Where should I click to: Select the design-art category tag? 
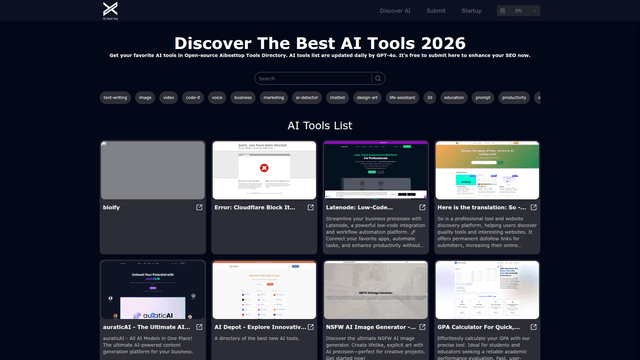click(x=367, y=98)
